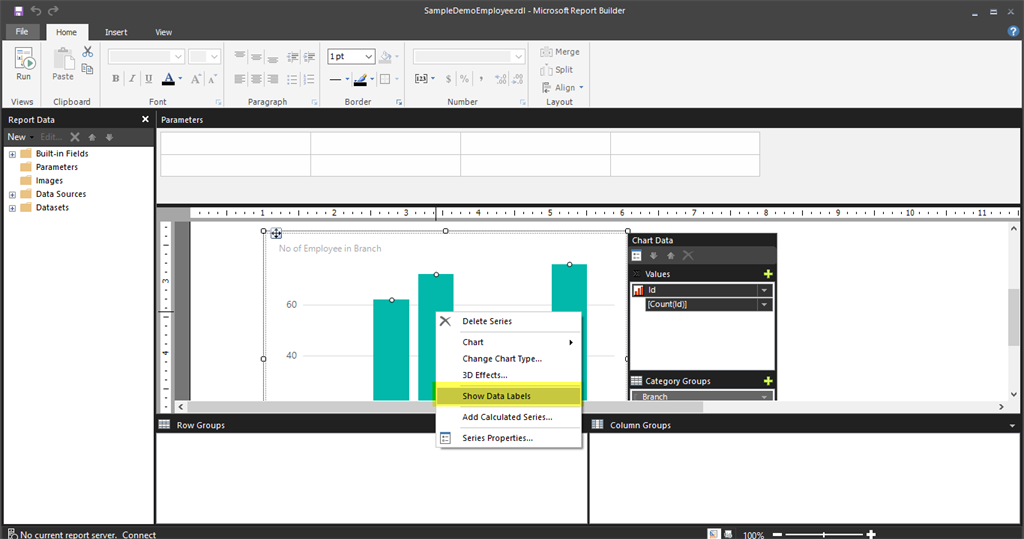Image resolution: width=1024 pixels, height=539 pixels.
Task: Click the fill color paint bucket
Action: tap(385, 57)
